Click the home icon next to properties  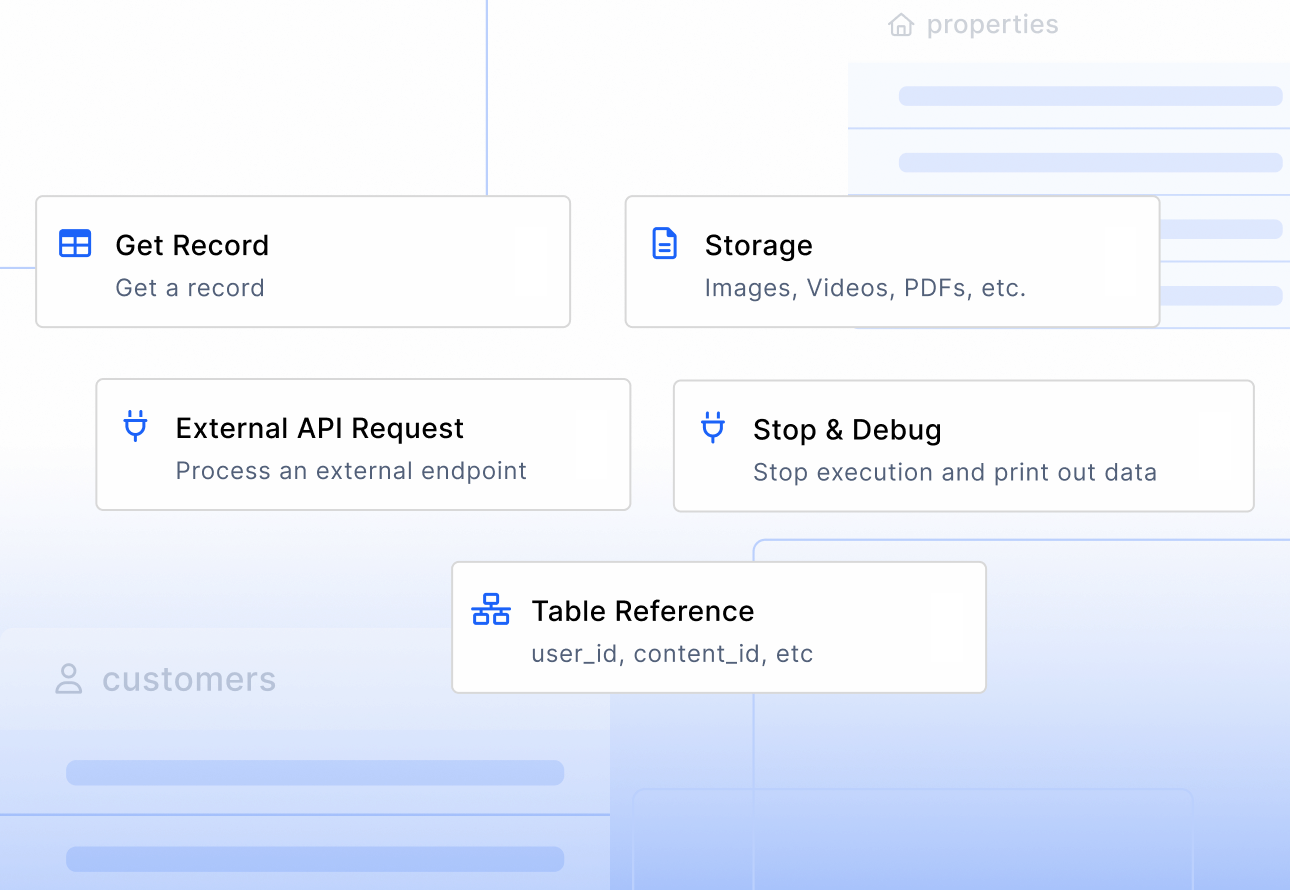pyautogui.click(x=900, y=24)
